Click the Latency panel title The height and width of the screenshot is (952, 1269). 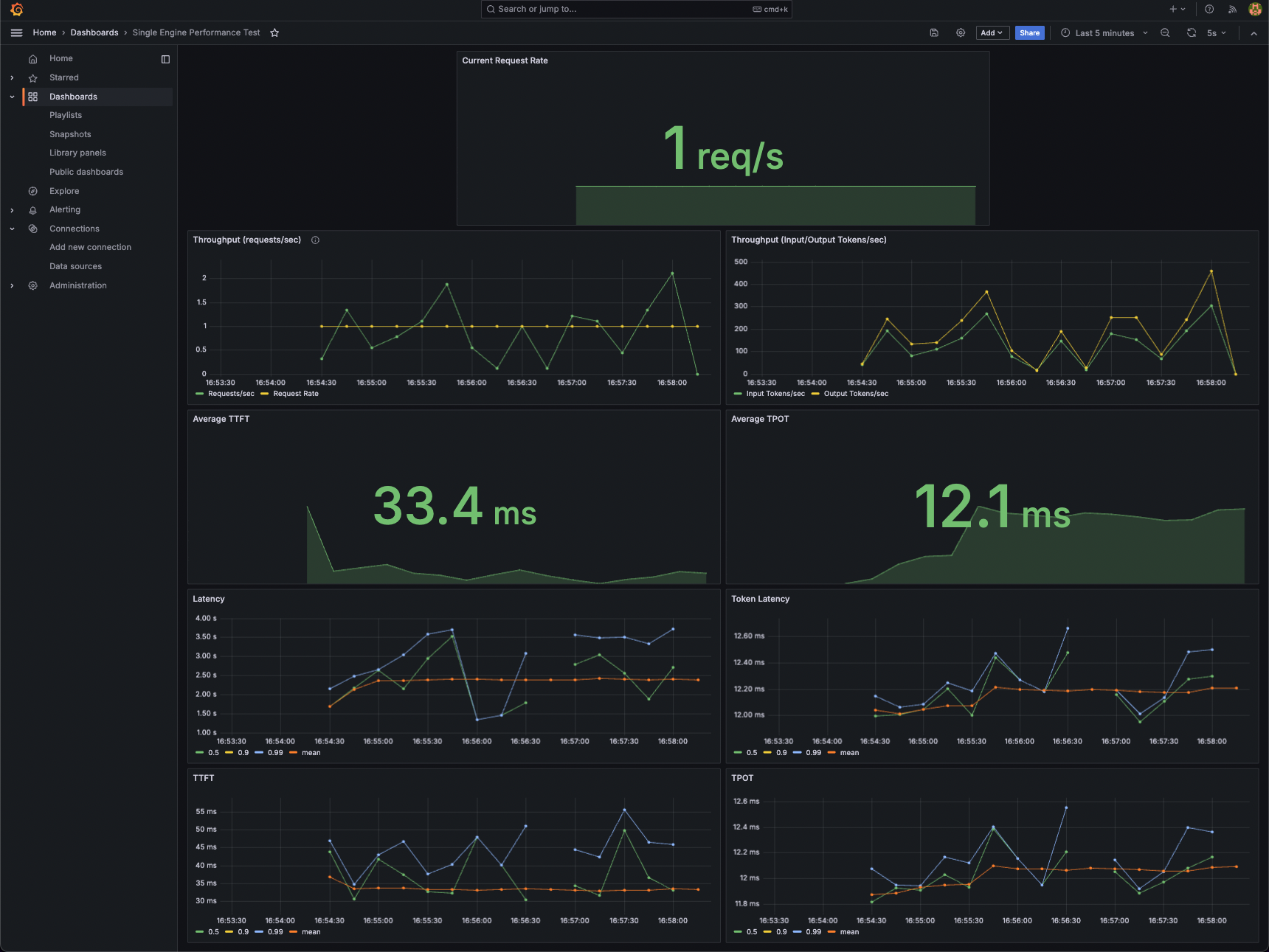click(x=208, y=599)
